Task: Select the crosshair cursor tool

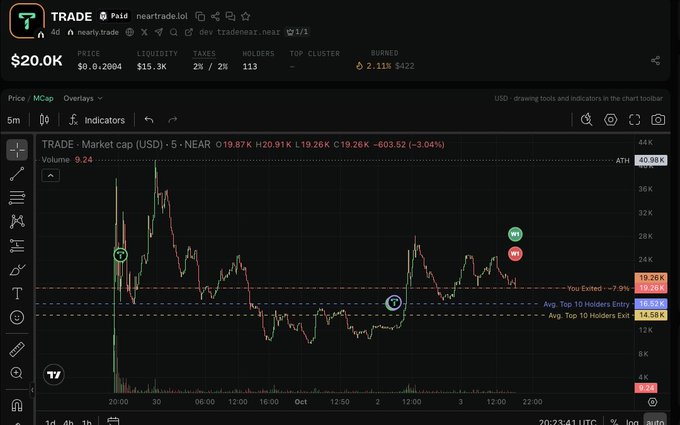Action: click(x=17, y=150)
